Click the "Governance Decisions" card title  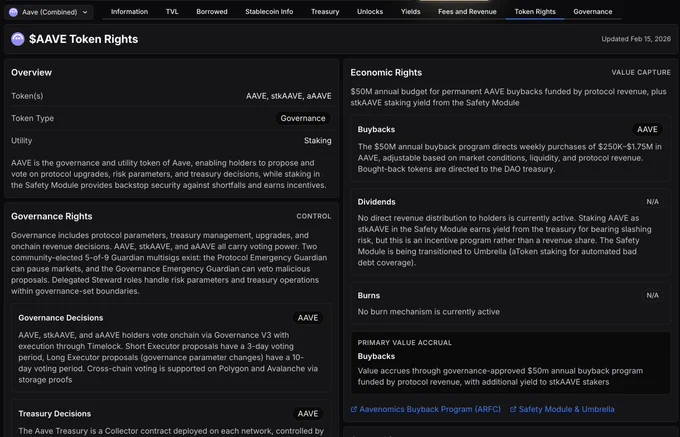pyautogui.click(x=61, y=318)
